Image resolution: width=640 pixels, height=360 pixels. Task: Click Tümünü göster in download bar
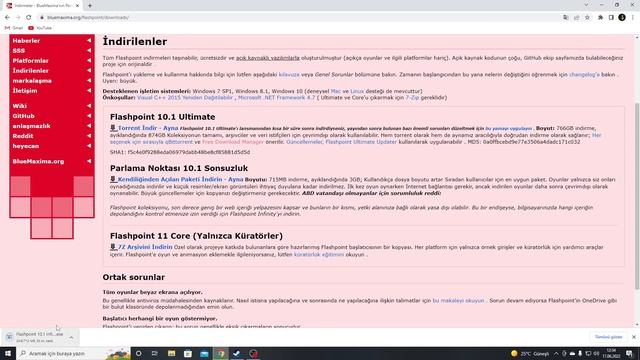tap(608, 337)
